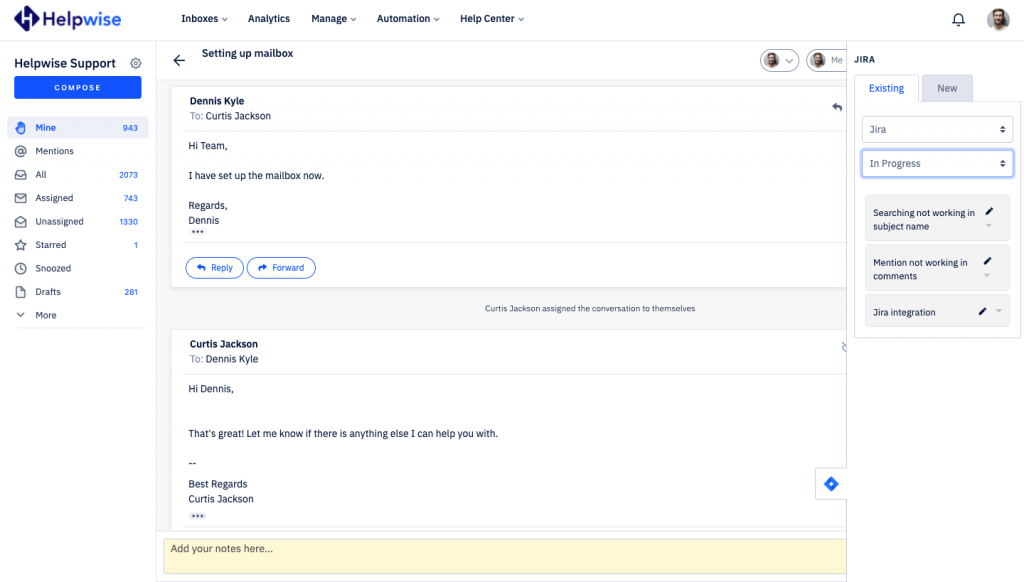Switch to the Existing tab in Jira panel
The image size is (1024, 582).
886,88
